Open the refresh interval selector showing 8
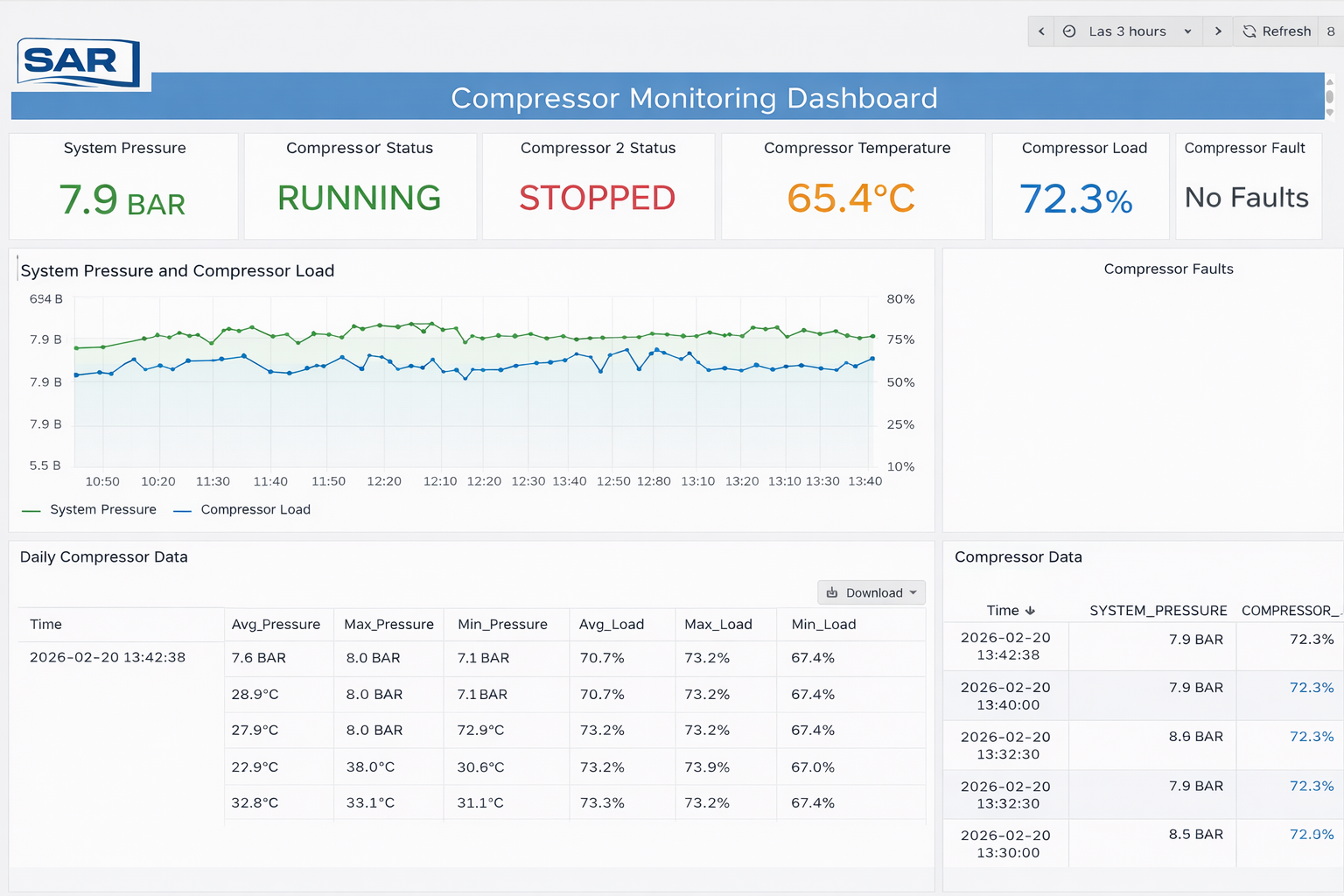Viewport: 1344px width, 896px height. coord(1331,31)
